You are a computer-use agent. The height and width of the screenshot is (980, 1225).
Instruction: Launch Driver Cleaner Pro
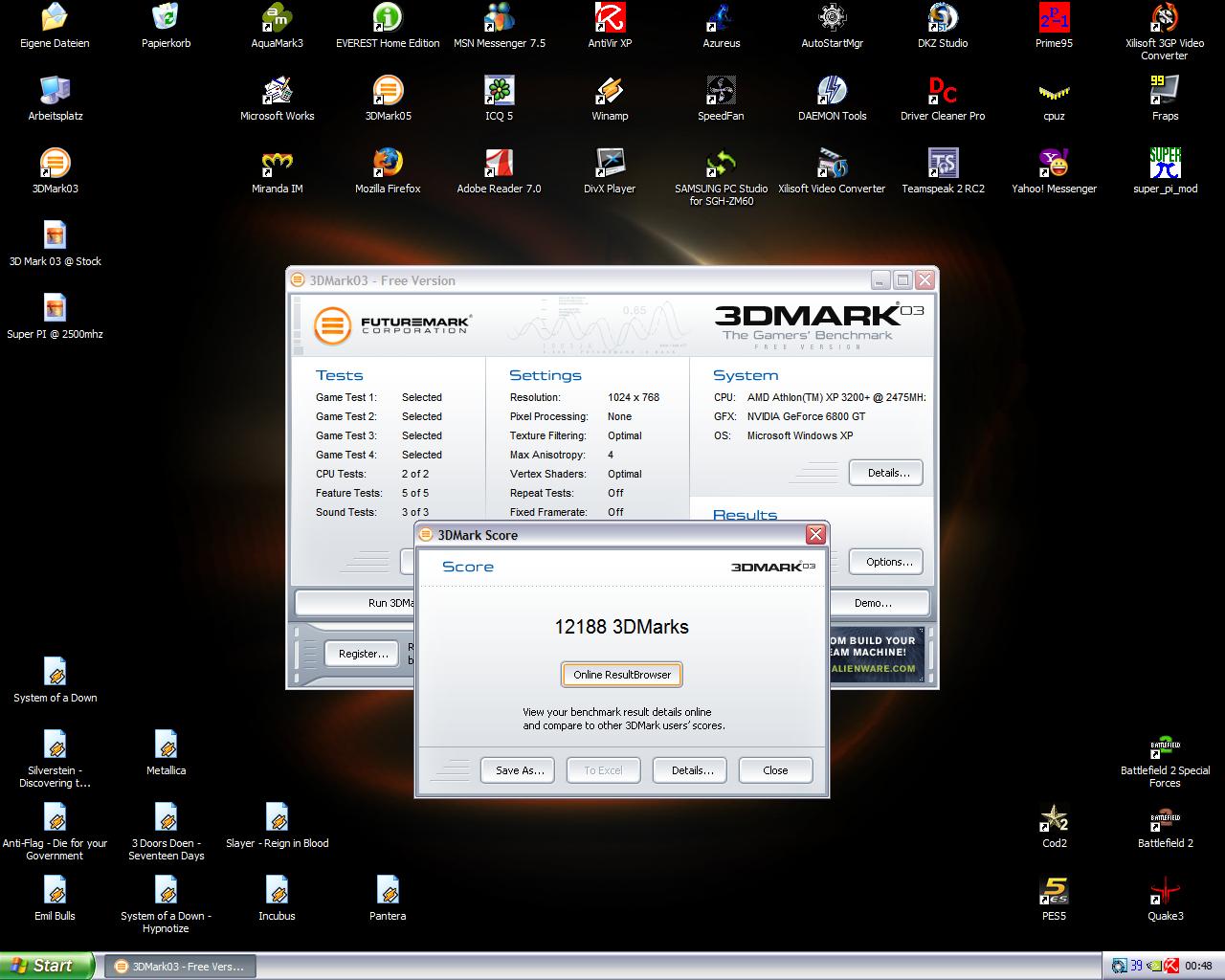(943, 99)
